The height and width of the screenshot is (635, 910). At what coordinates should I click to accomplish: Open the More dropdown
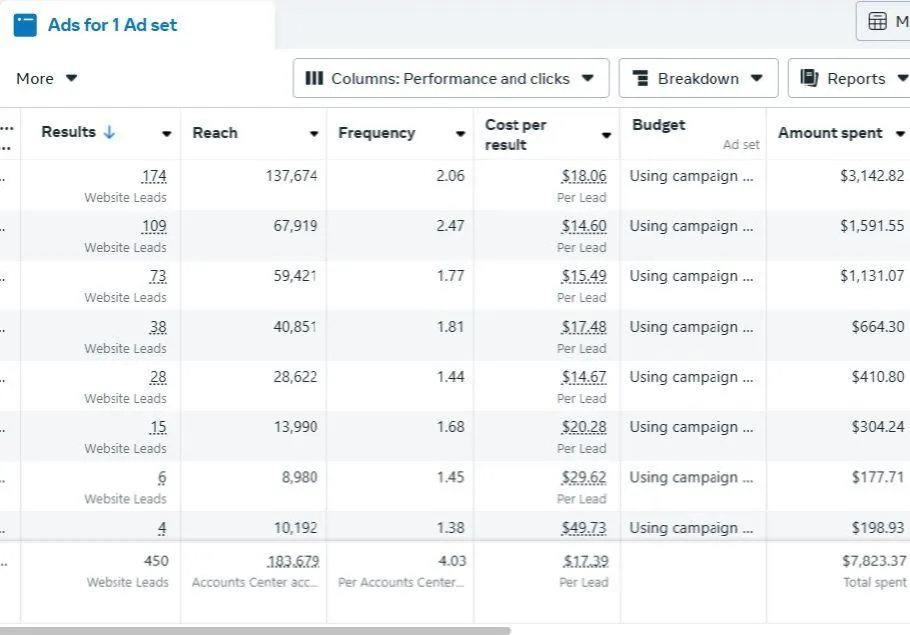click(47, 78)
